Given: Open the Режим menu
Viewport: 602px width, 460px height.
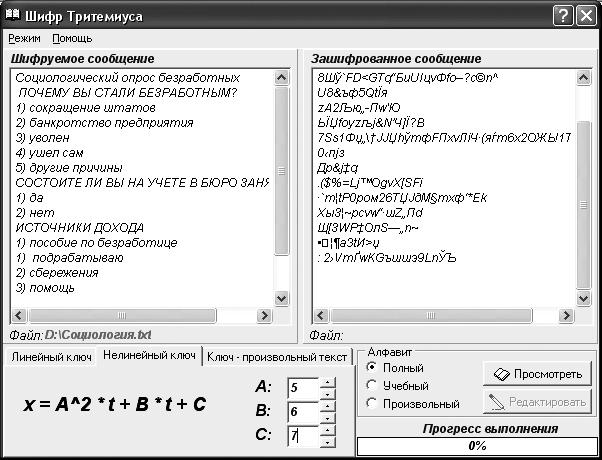Looking at the screenshot, I should pos(24,38).
